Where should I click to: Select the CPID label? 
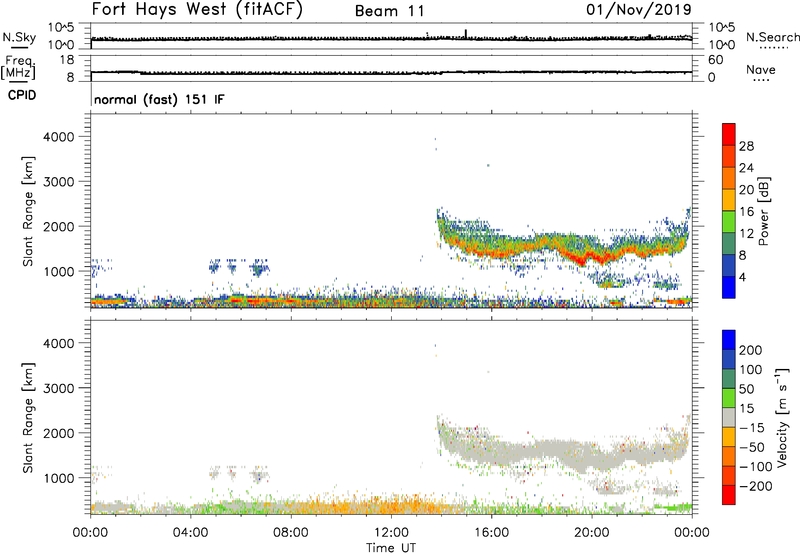pyautogui.click(x=22, y=95)
